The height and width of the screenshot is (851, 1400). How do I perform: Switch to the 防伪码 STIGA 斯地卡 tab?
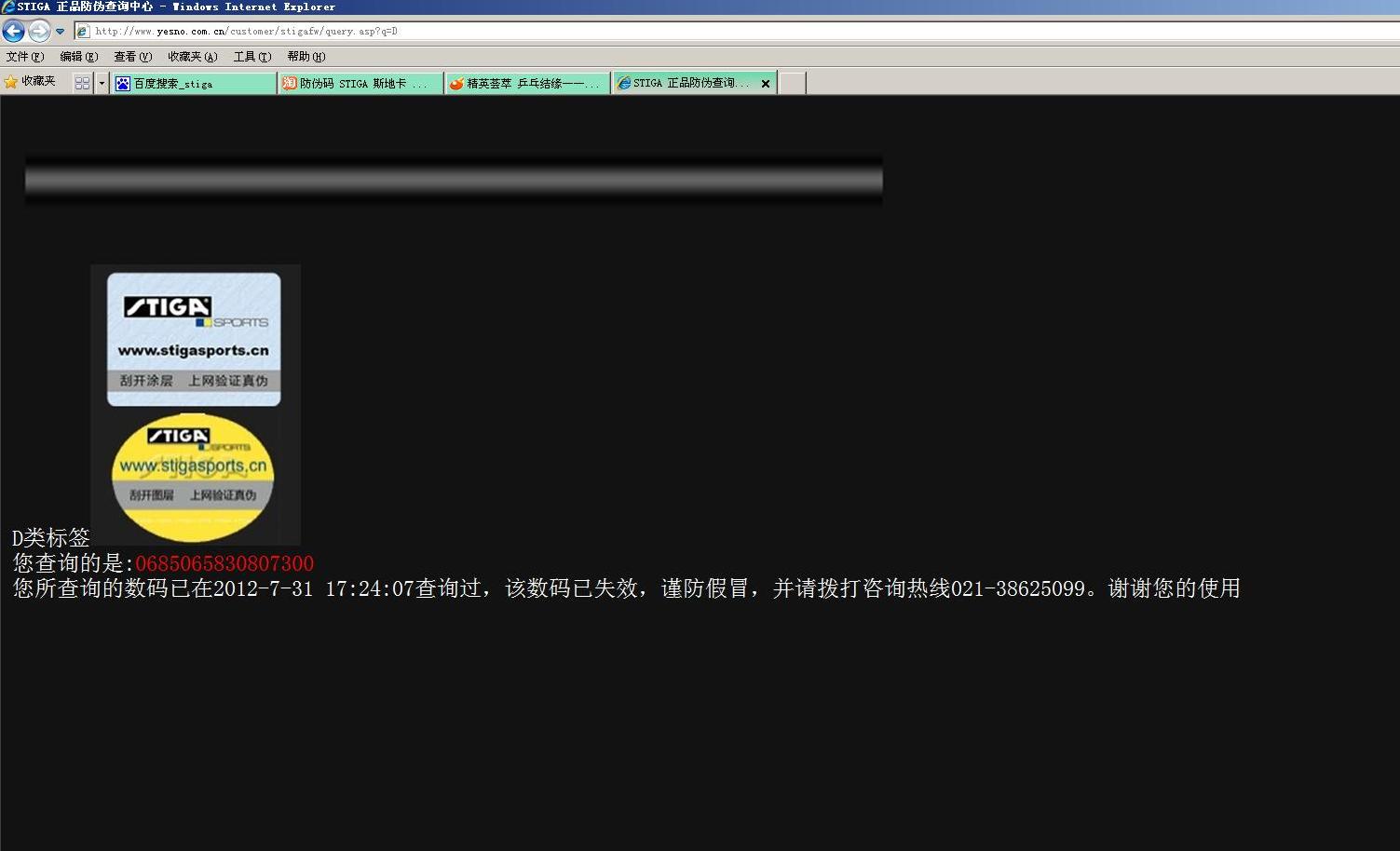[x=360, y=84]
